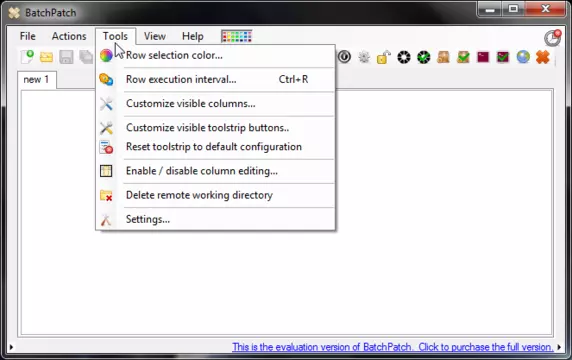Open the Actions menu
Screen dimensions: 572x360
pos(69,36)
